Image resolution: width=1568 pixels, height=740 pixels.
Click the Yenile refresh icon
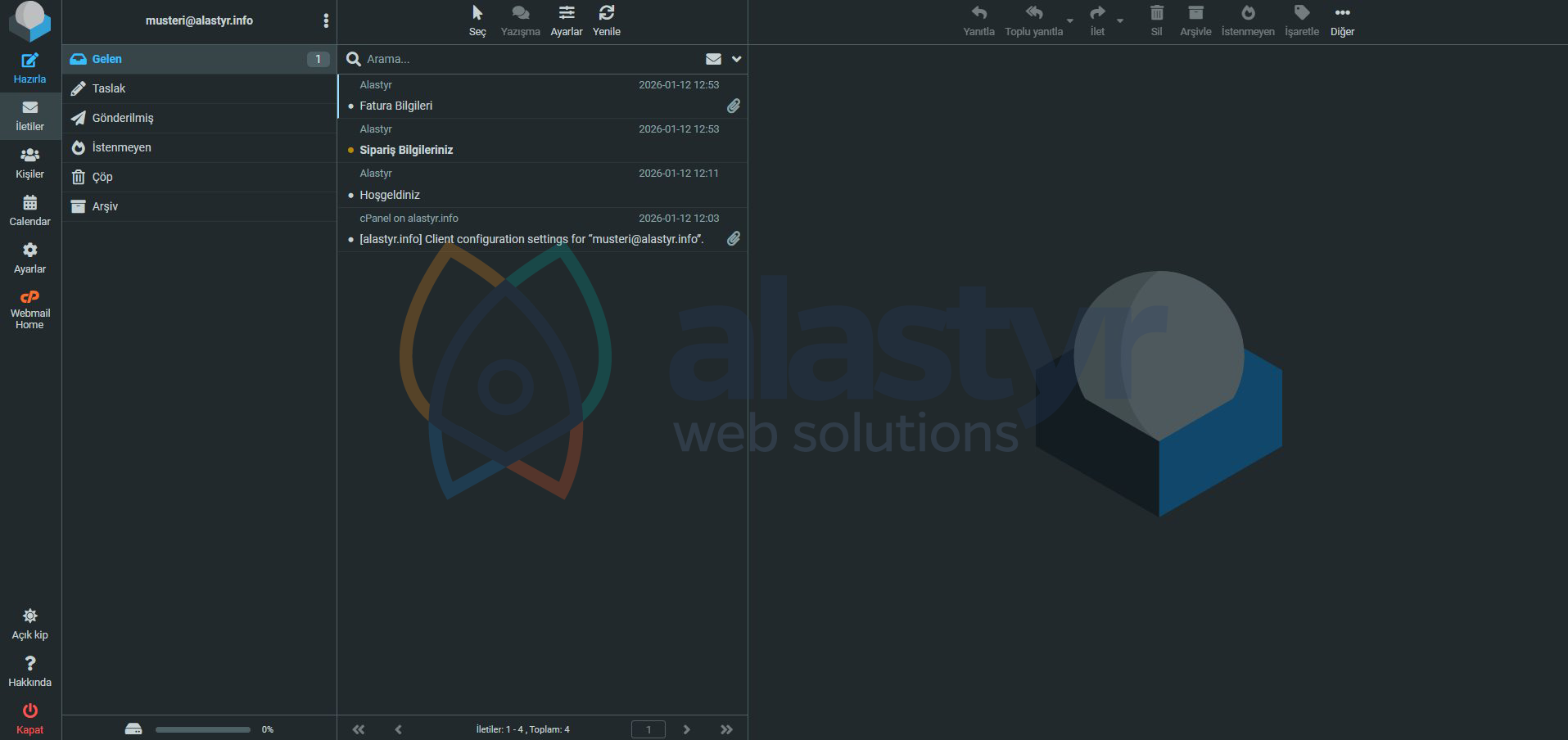click(x=606, y=14)
